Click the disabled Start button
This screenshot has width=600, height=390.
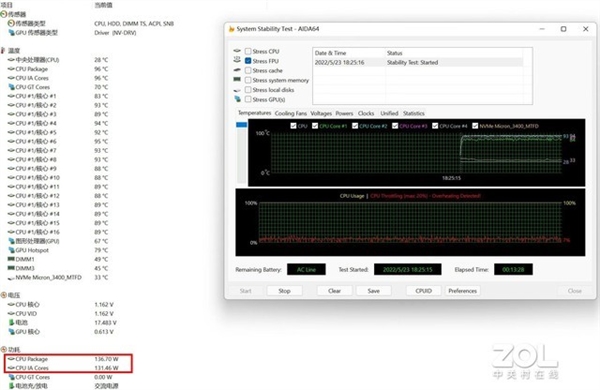pyautogui.click(x=245, y=291)
